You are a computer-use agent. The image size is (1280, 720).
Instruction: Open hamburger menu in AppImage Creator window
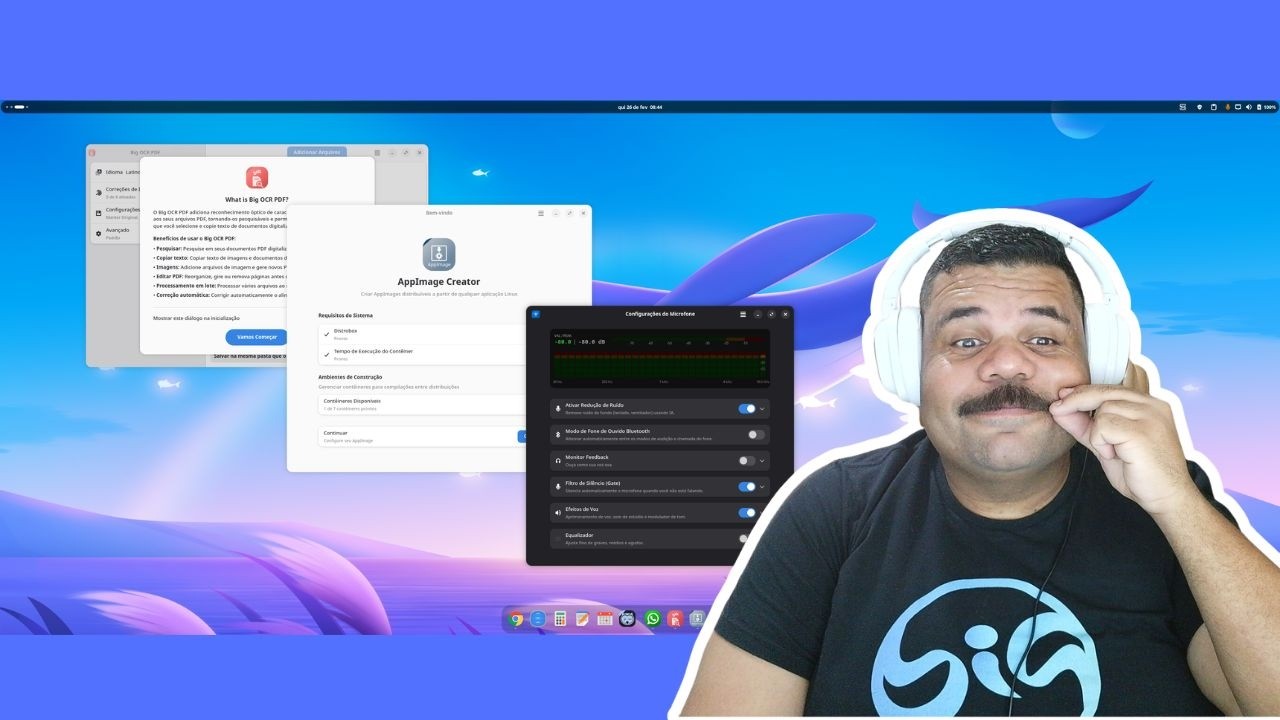541,213
